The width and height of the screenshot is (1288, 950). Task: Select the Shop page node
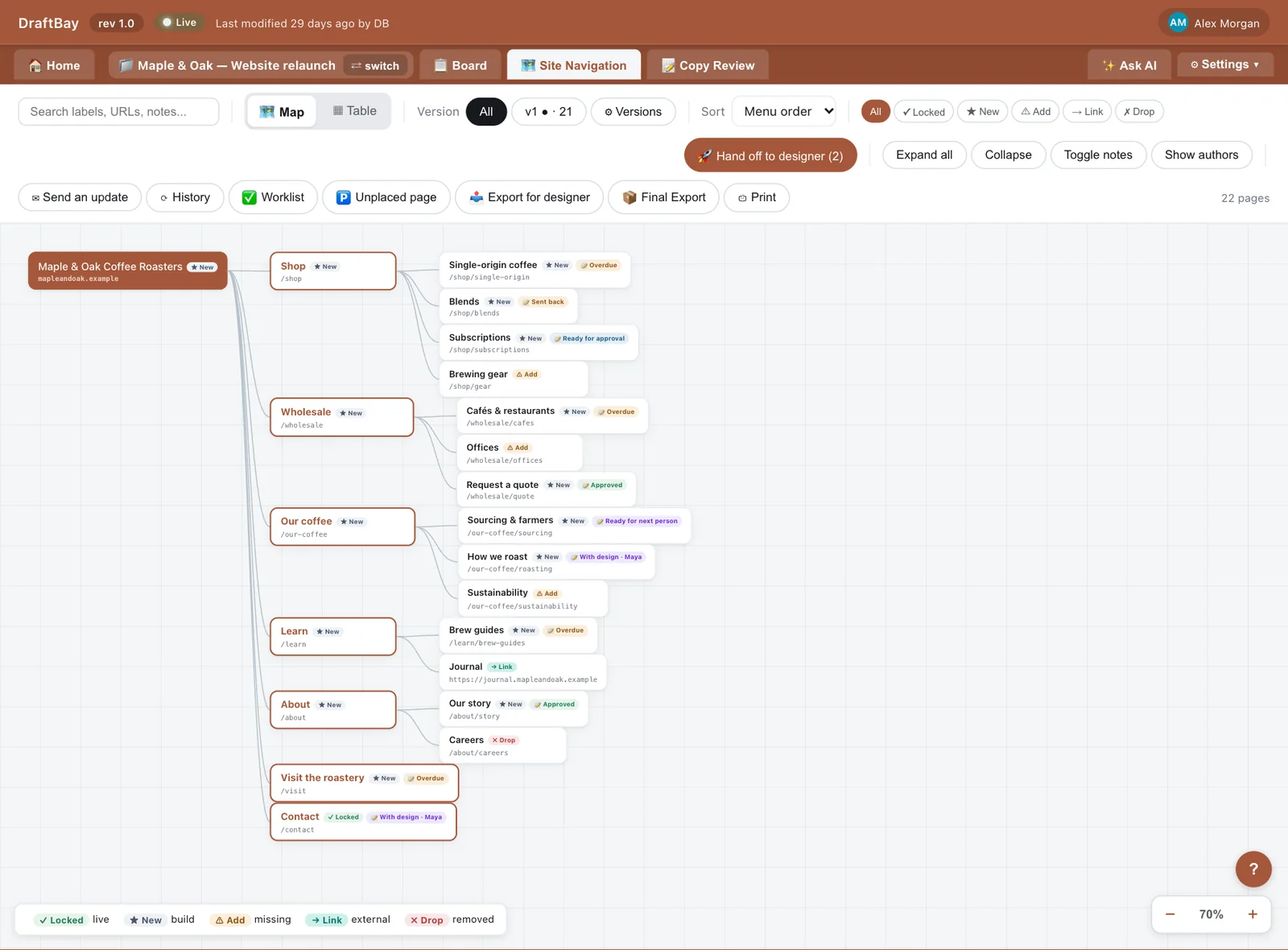coord(333,271)
